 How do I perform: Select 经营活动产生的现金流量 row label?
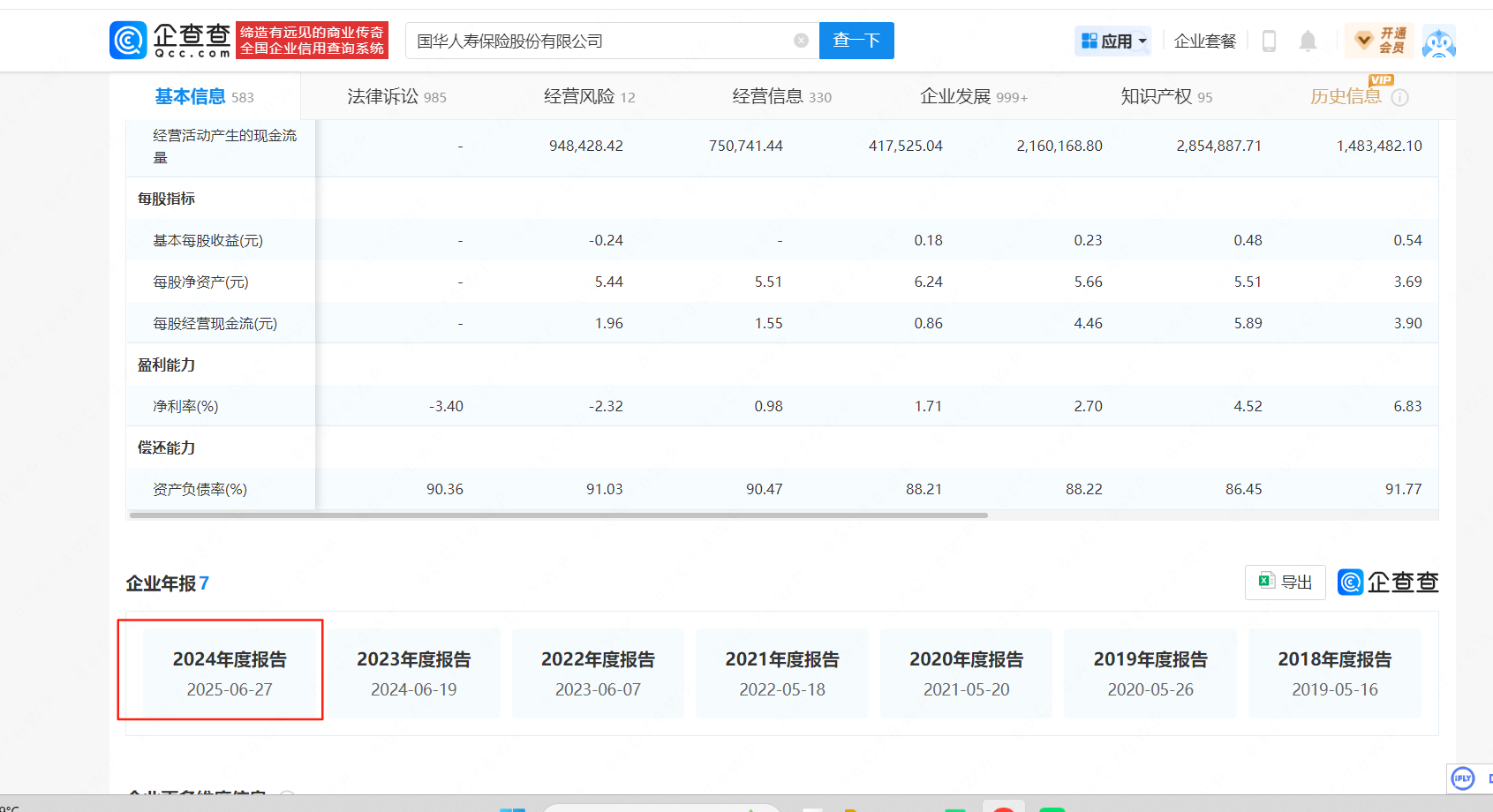coord(225,147)
